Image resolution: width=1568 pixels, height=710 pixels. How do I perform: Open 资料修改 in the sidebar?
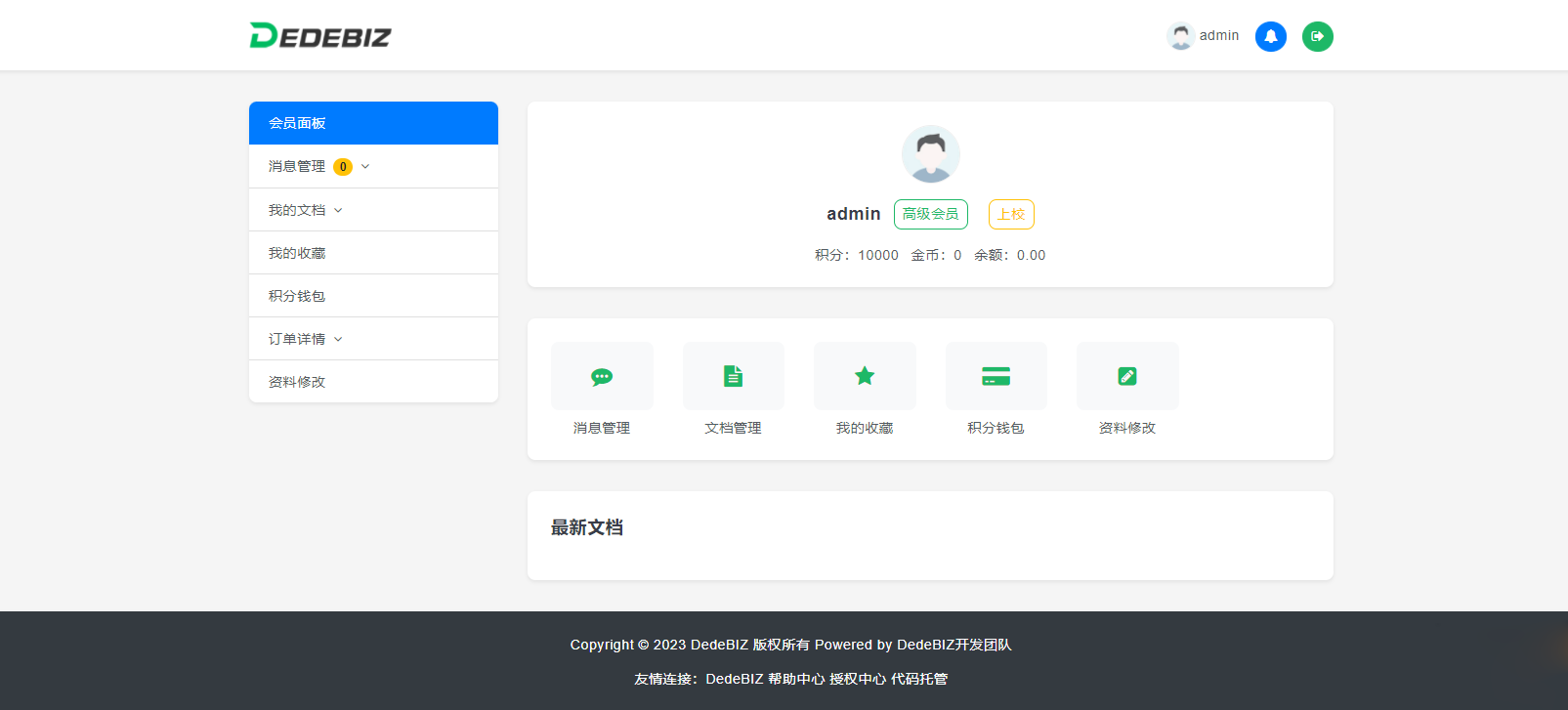click(373, 382)
